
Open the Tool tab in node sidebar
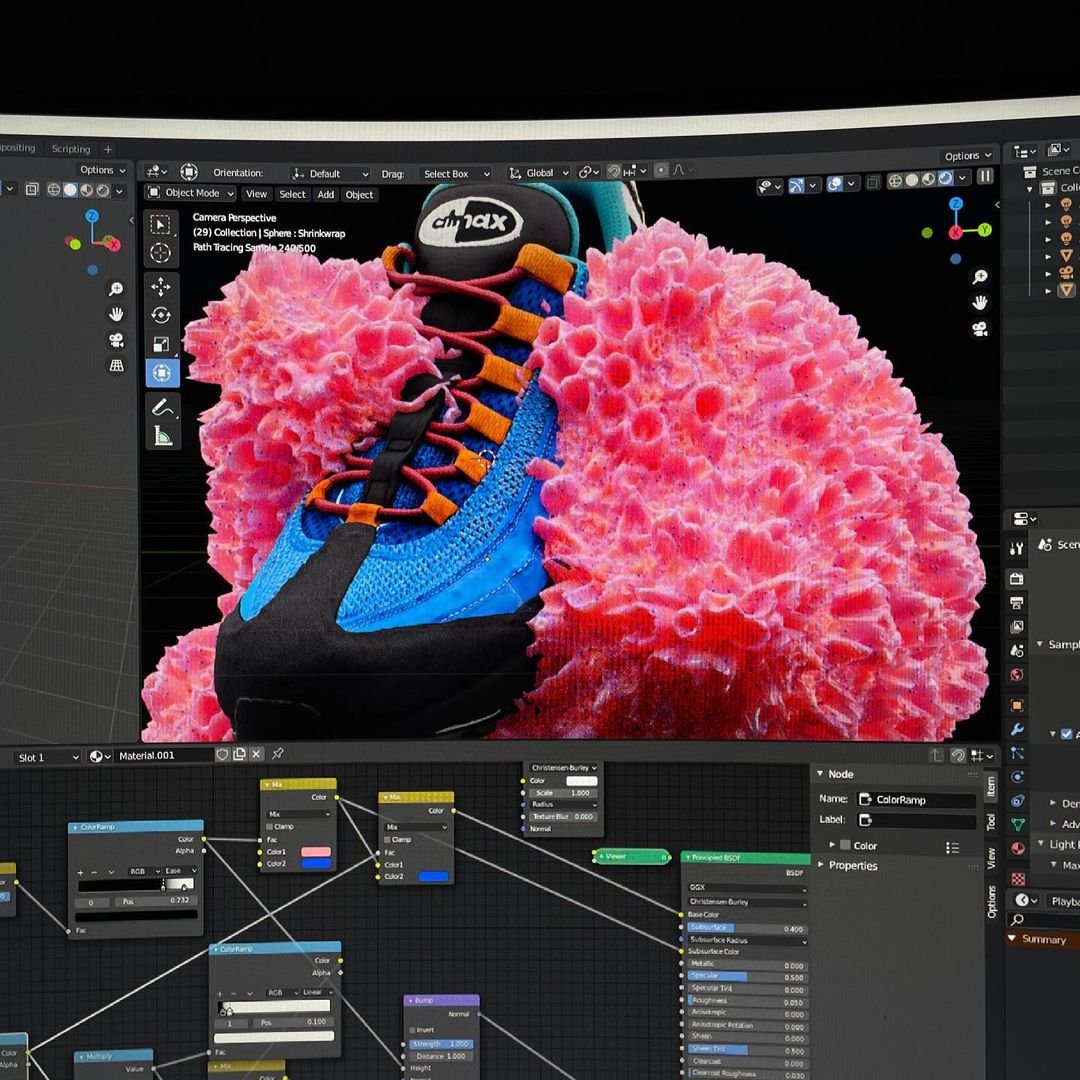click(x=991, y=822)
